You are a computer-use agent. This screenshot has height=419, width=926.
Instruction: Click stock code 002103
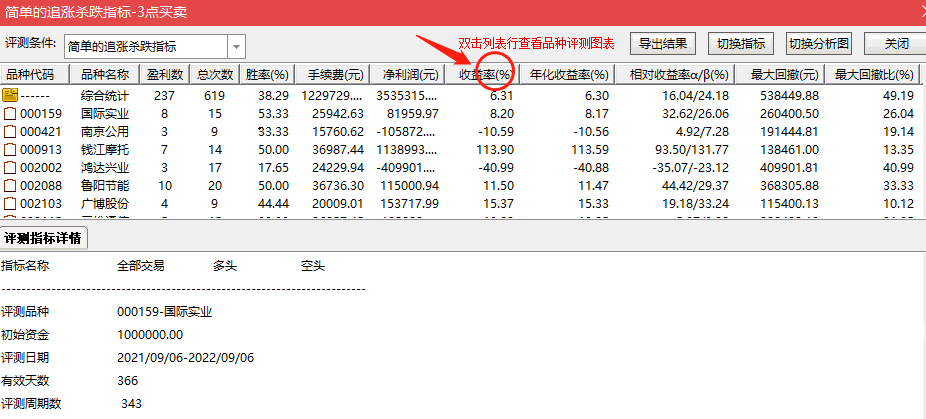(x=41, y=204)
